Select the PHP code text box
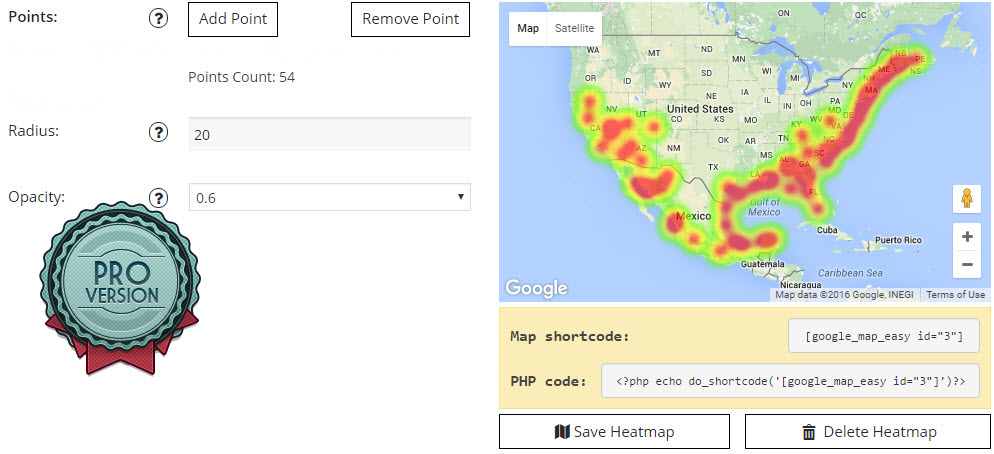 (x=789, y=381)
